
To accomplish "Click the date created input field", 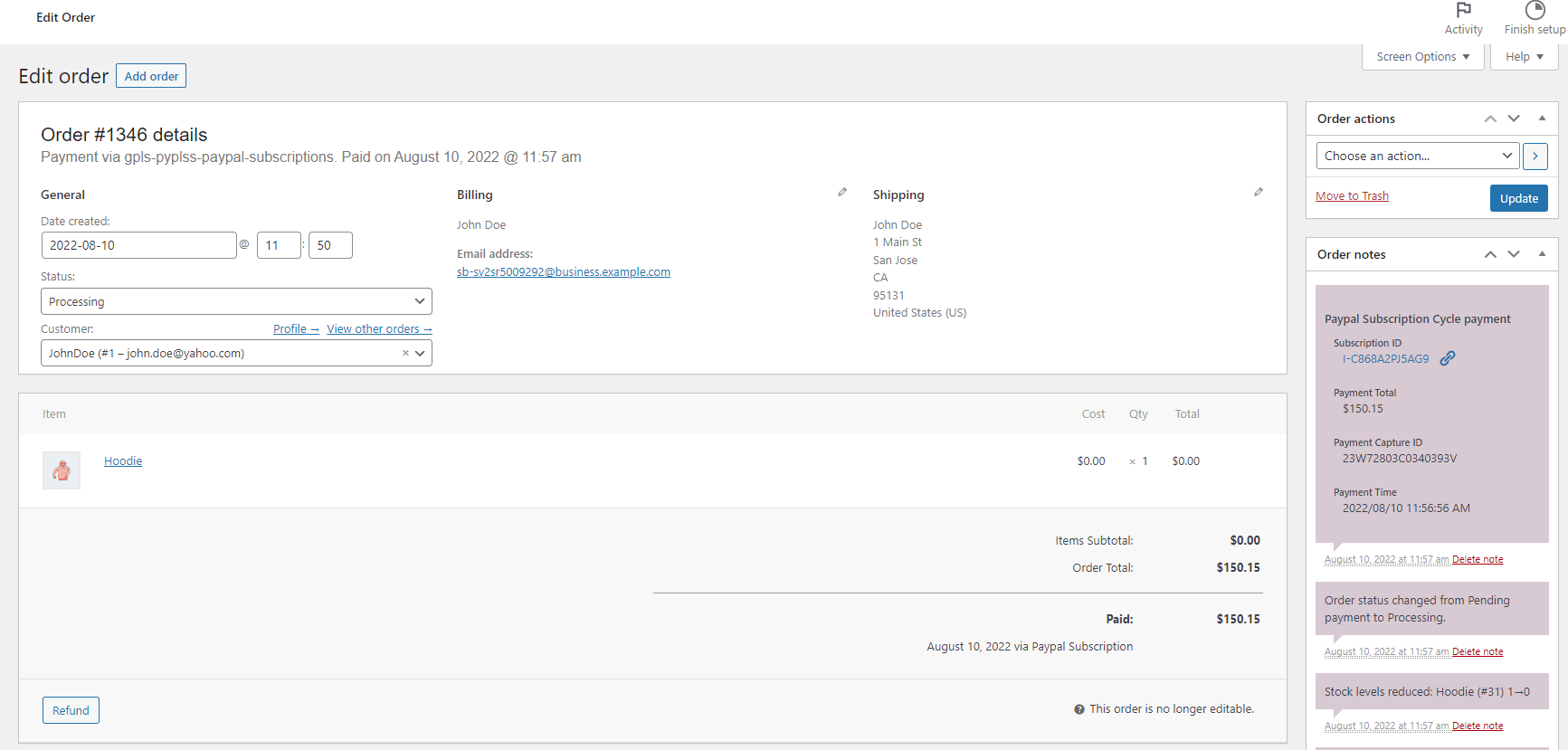I will [138, 245].
